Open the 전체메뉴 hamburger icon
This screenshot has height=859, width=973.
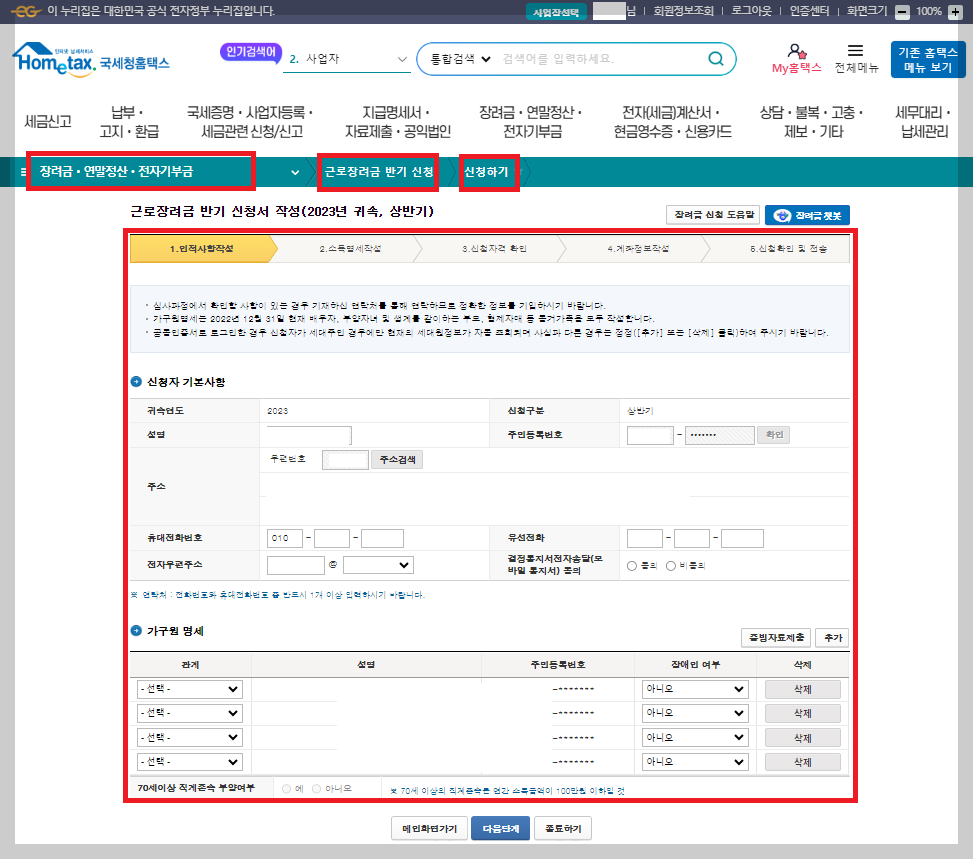(x=856, y=59)
